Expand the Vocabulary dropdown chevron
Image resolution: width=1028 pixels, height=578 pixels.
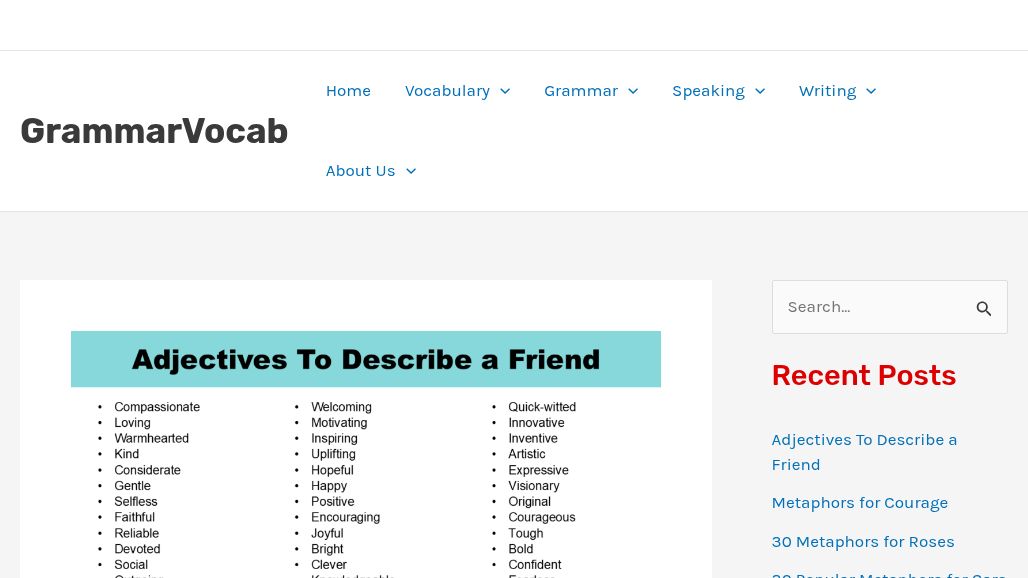pyautogui.click(x=505, y=92)
